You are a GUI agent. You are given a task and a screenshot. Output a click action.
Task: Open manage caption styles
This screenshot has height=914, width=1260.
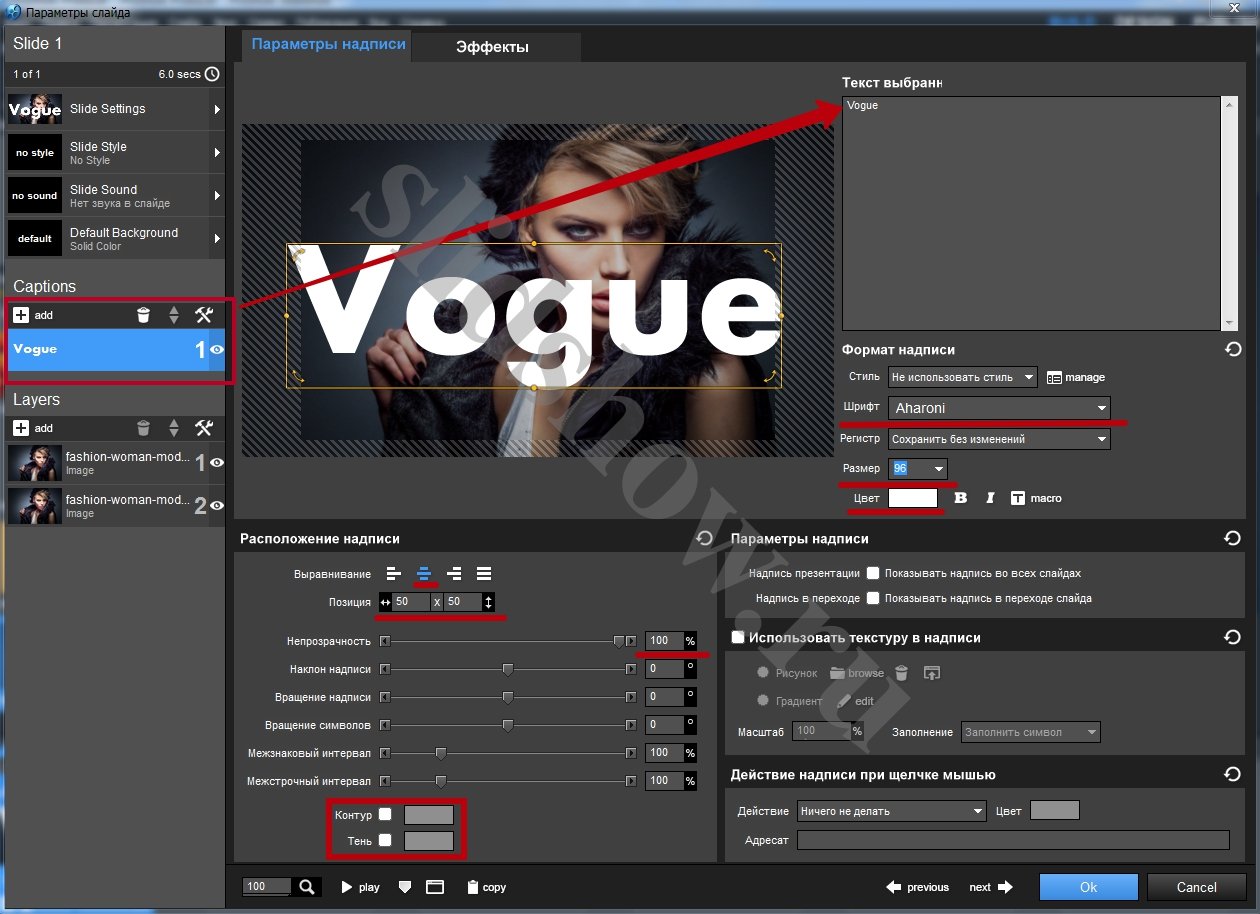point(1076,378)
